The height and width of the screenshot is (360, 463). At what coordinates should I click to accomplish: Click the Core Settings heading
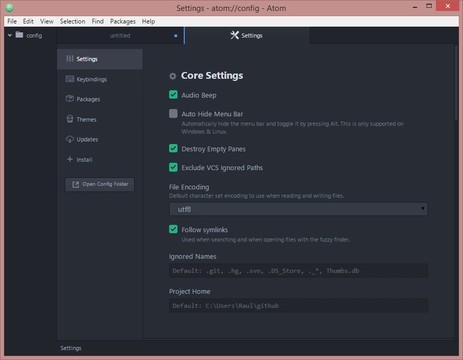click(x=212, y=76)
